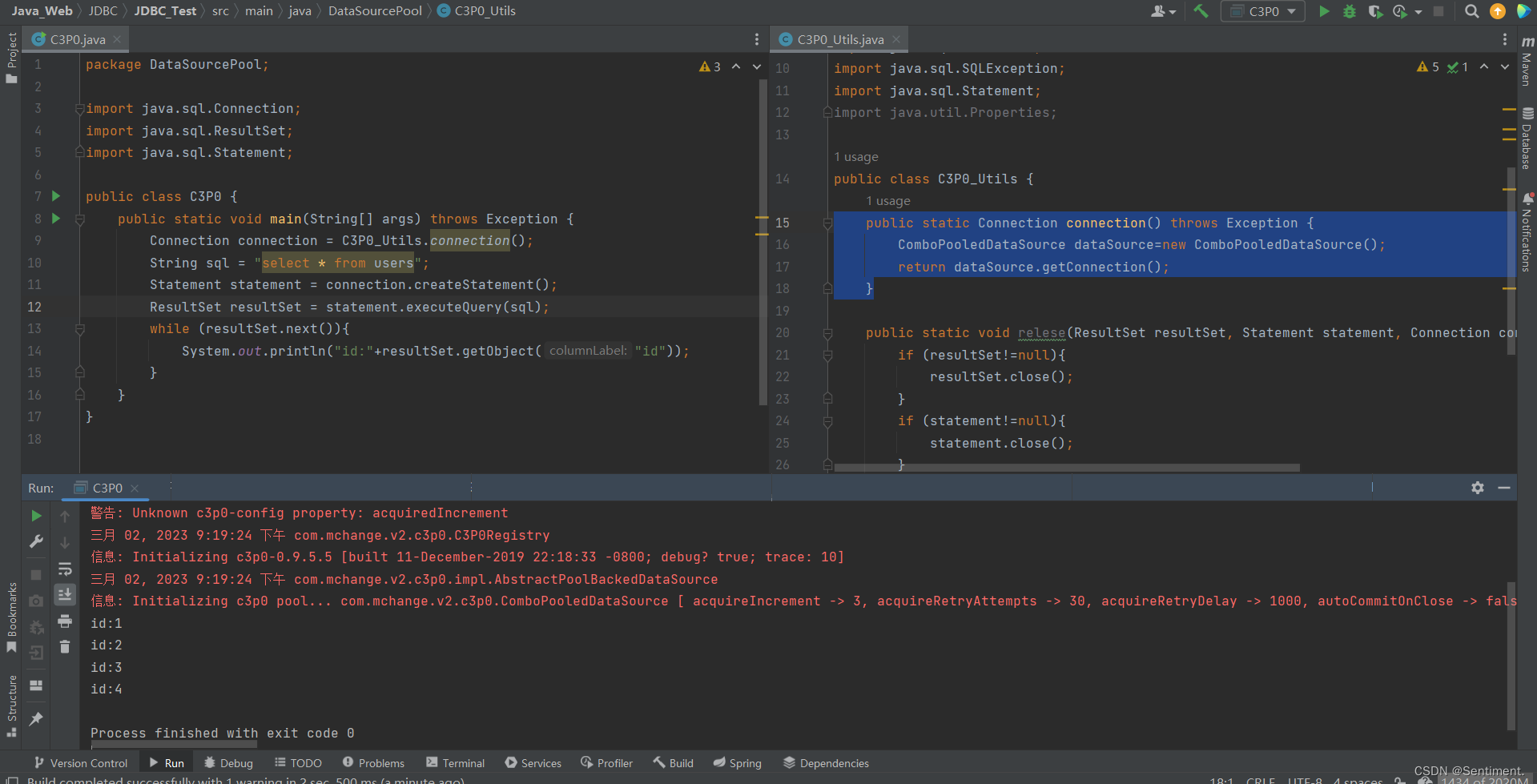
Task: Run C3P0 using the green play button in the top toolbar
Action: click(1324, 11)
